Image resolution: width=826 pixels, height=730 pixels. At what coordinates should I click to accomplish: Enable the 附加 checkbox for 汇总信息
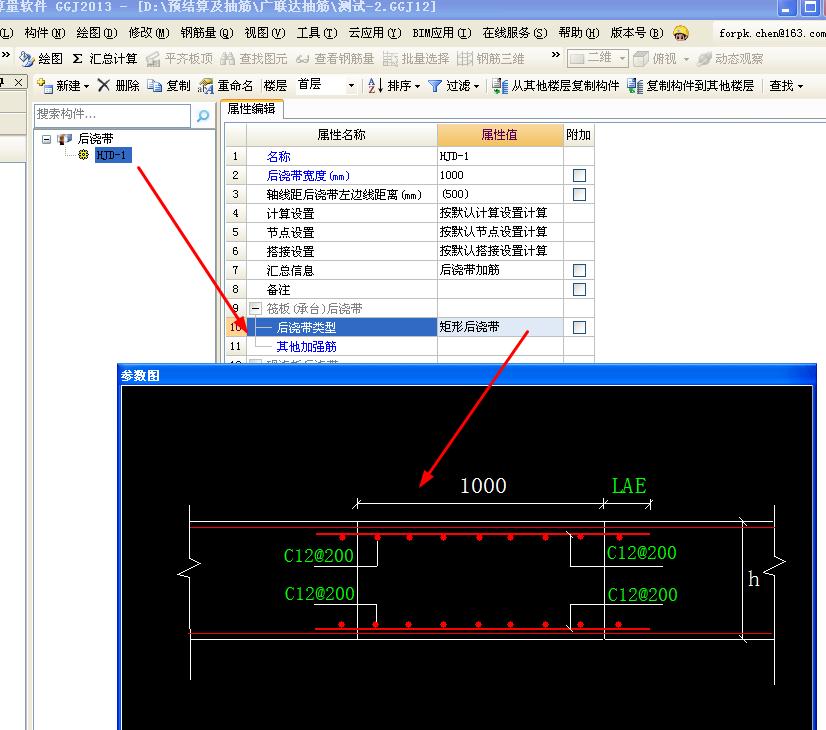(x=578, y=270)
